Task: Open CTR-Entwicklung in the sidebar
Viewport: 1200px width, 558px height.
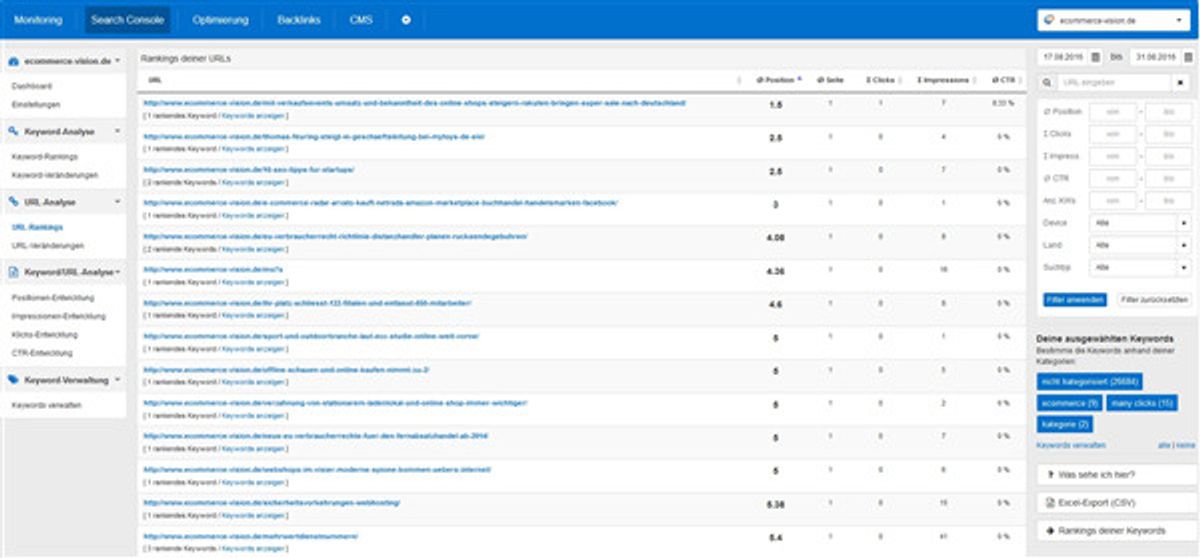Action: point(43,351)
